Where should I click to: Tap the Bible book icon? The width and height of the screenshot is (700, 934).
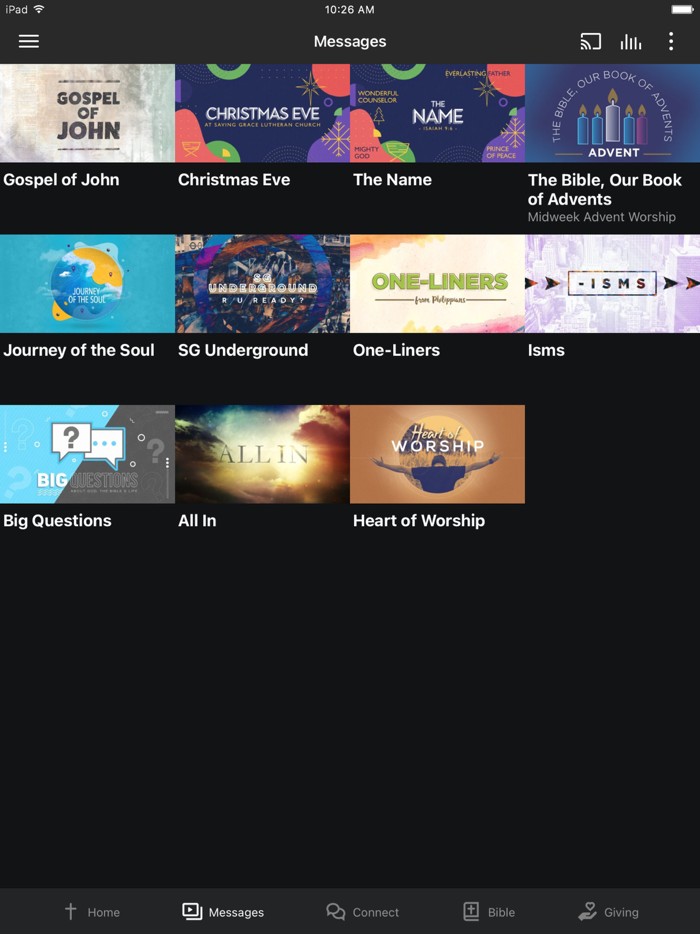pyautogui.click(x=471, y=911)
